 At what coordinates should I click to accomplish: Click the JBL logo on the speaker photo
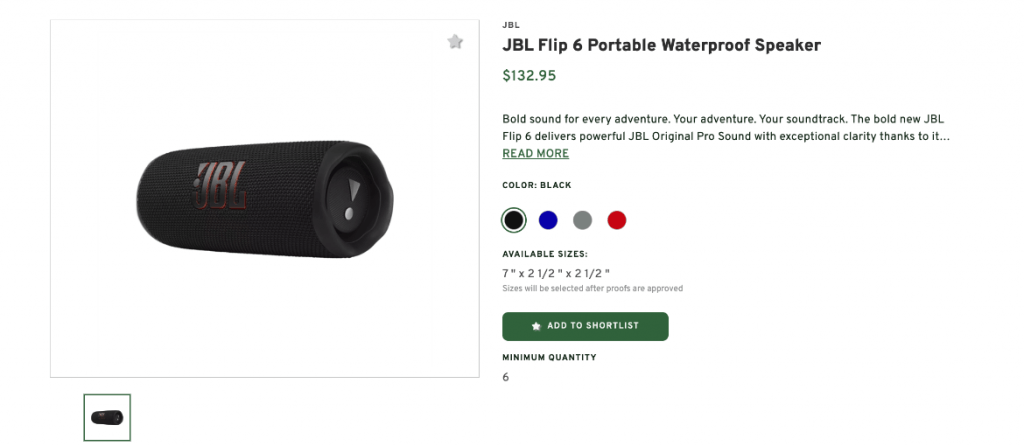(220, 187)
